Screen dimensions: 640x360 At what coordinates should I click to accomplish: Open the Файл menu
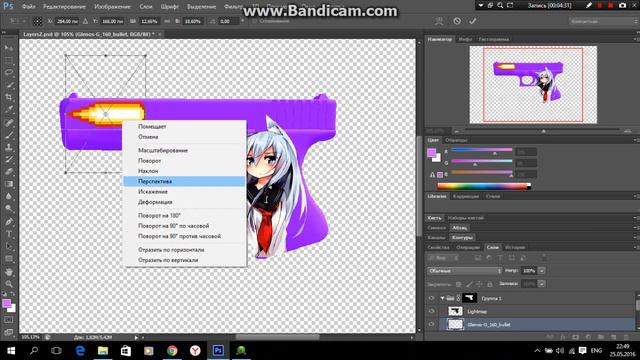pos(29,7)
